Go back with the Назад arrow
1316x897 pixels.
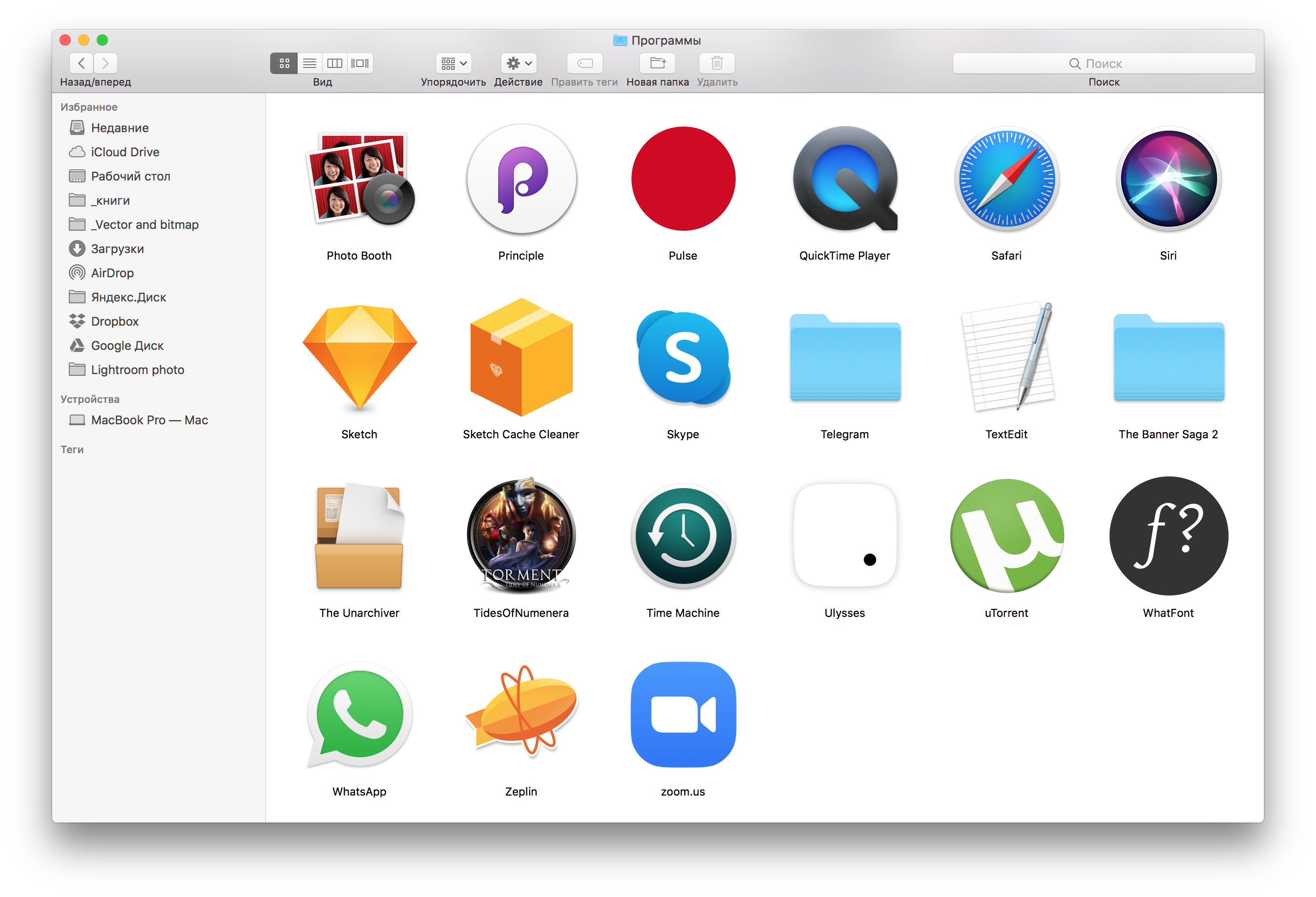coord(81,63)
